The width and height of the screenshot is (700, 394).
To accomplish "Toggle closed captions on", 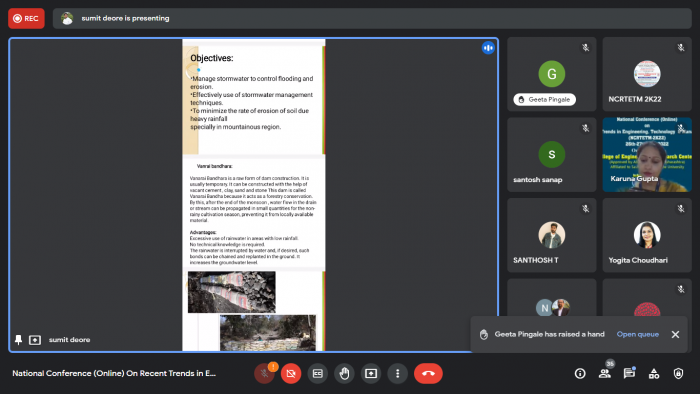I will click(317, 373).
